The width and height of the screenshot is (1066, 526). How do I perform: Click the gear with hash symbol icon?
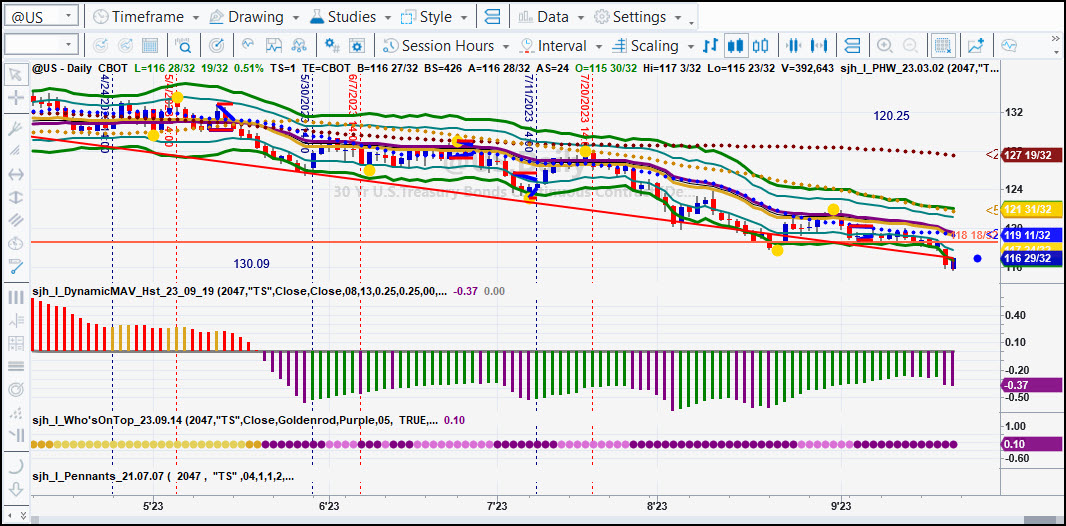tap(332, 46)
